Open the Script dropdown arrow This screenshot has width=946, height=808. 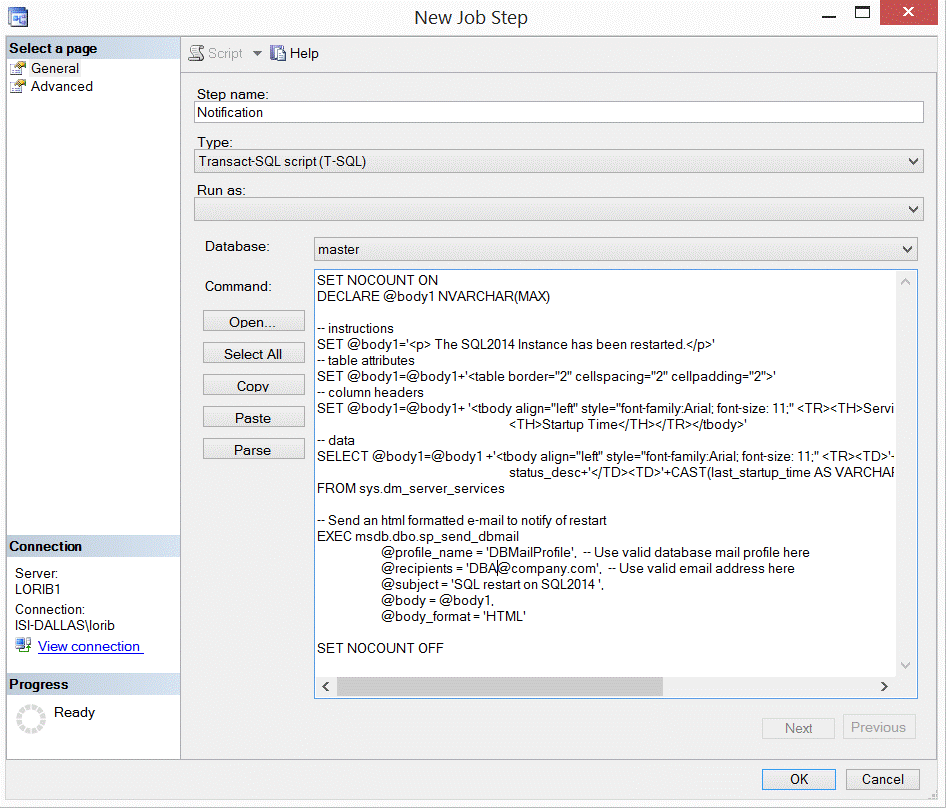(257, 53)
